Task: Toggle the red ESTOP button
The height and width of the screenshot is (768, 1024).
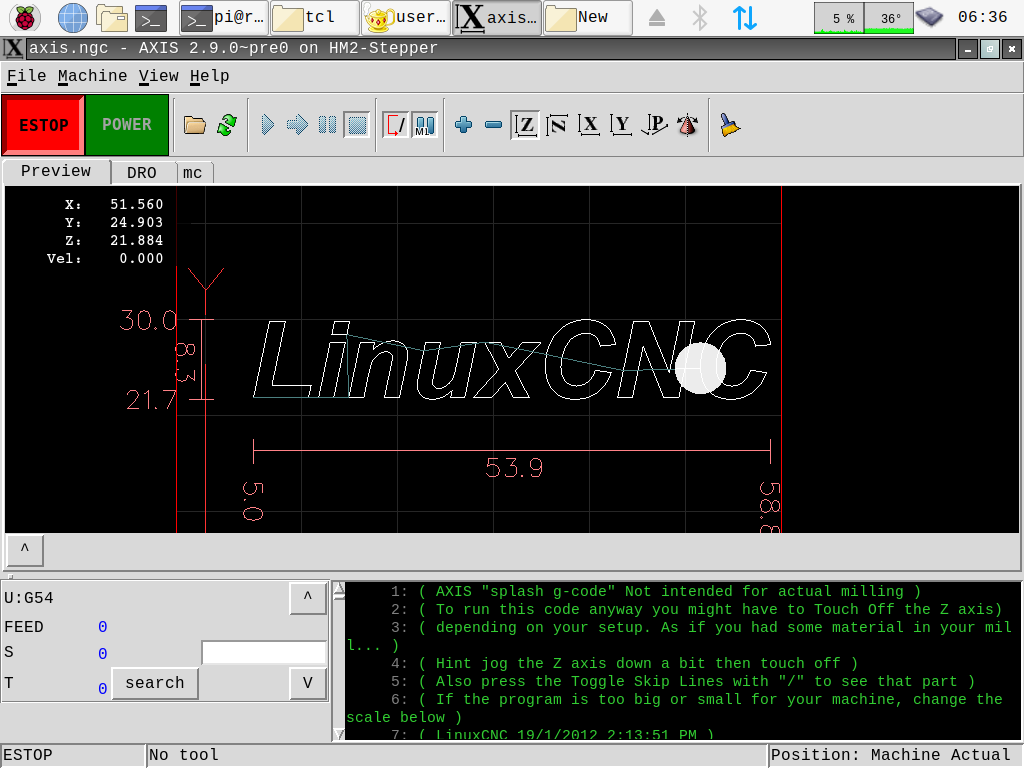Action: [43, 125]
